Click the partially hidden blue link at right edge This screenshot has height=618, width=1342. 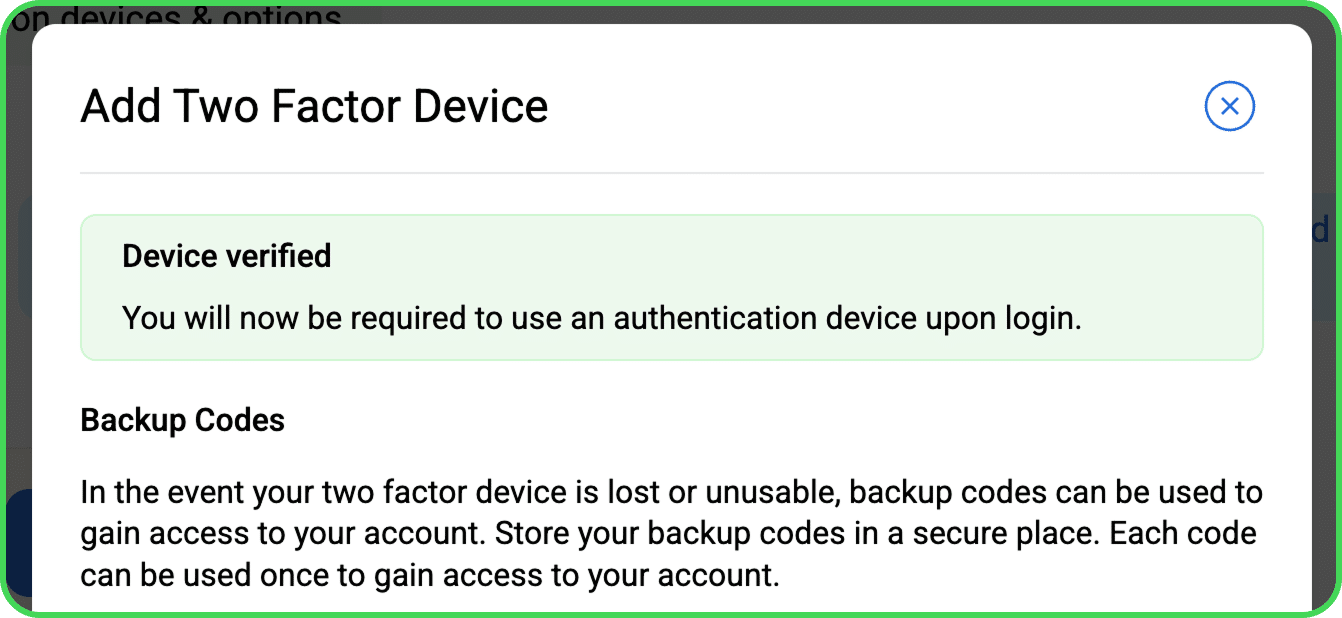(x=1321, y=232)
